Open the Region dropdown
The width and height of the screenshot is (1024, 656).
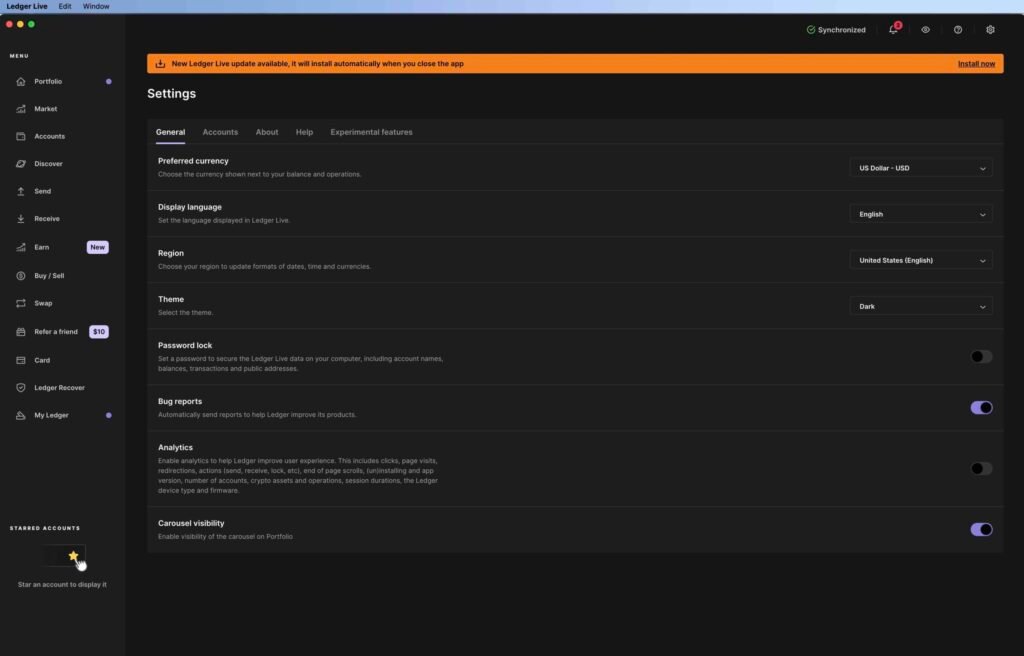tap(921, 260)
